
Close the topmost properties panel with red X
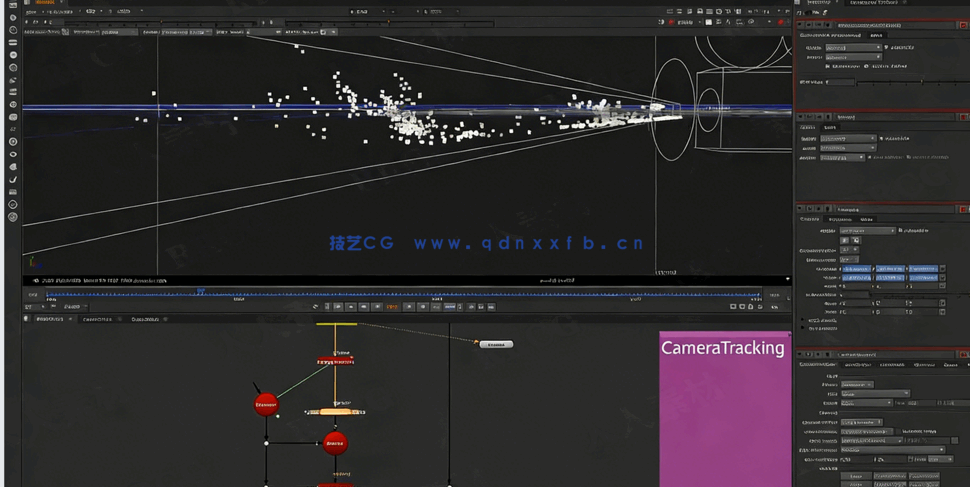[963, 25]
